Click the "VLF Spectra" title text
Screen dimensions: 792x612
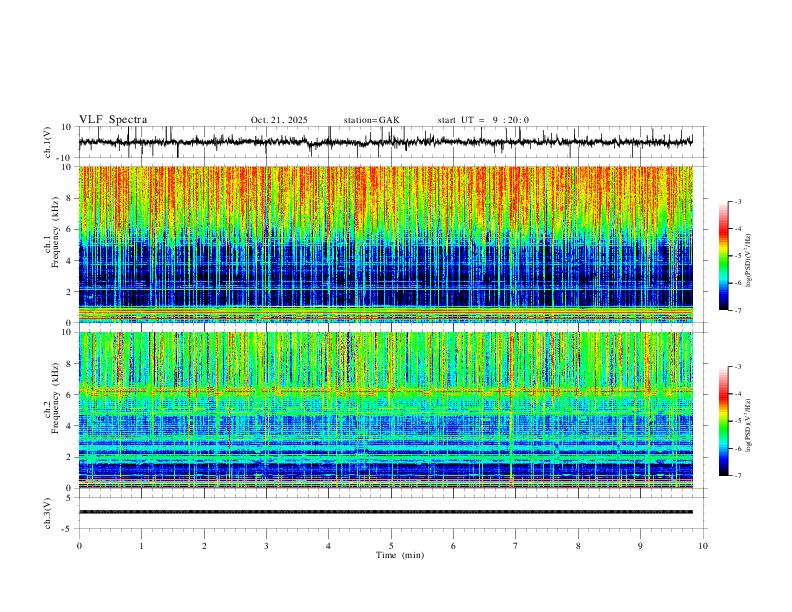(x=113, y=120)
